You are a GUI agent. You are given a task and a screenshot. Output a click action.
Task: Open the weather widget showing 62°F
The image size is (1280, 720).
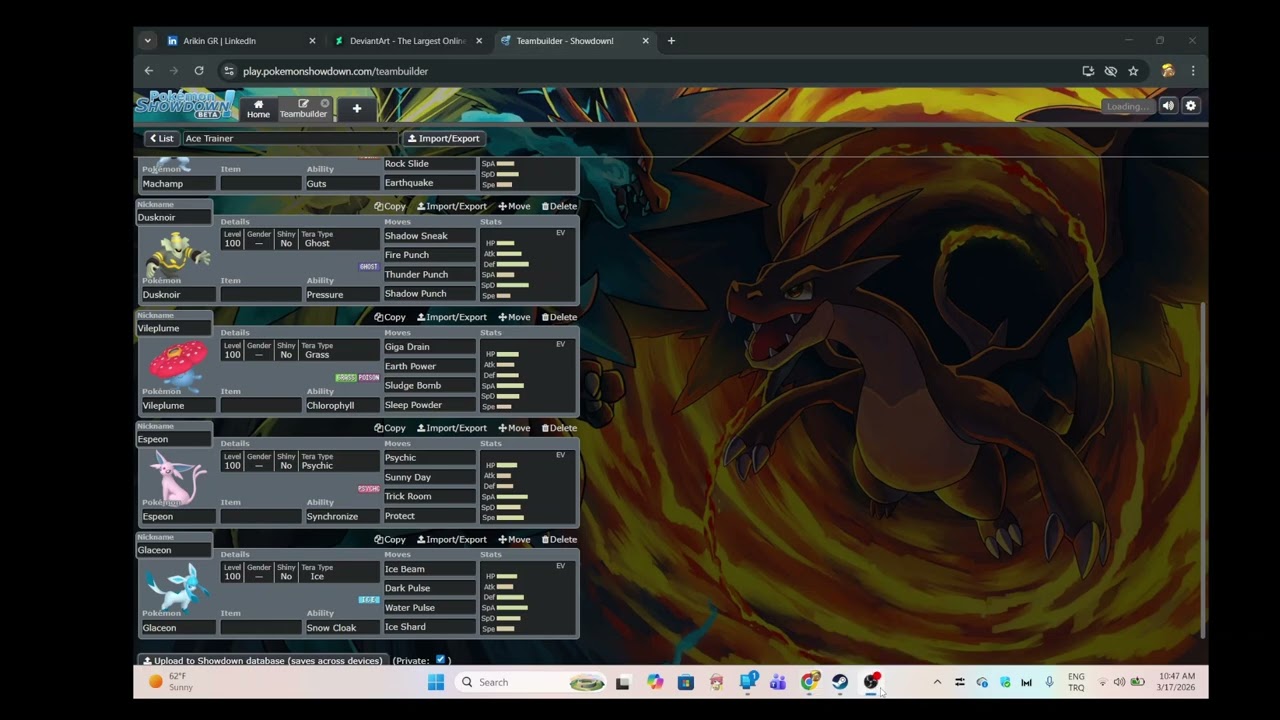tap(172, 682)
